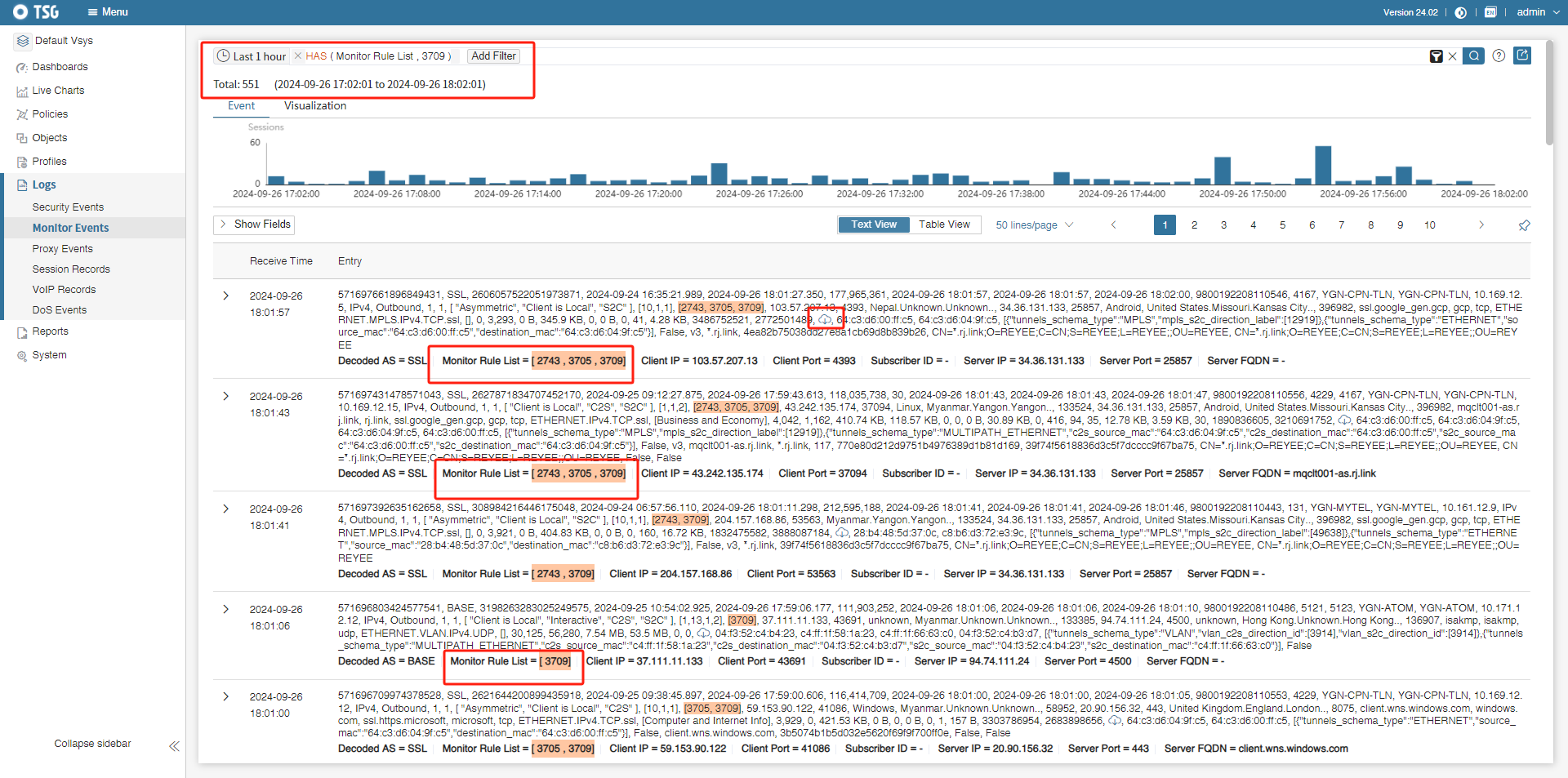Open the help question mark icon
1568x778 pixels.
[x=1499, y=56]
